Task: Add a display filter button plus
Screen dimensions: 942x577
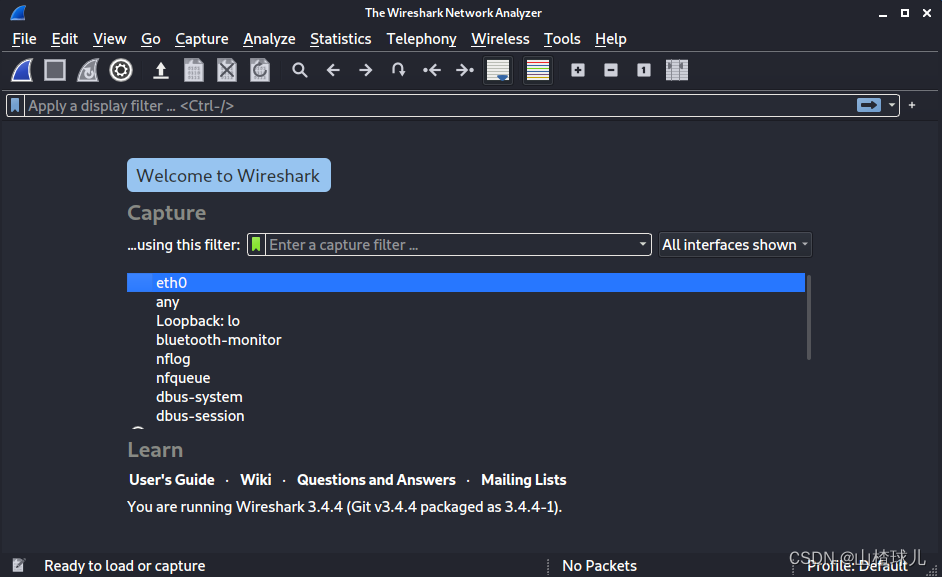Action: pos(912,105)
